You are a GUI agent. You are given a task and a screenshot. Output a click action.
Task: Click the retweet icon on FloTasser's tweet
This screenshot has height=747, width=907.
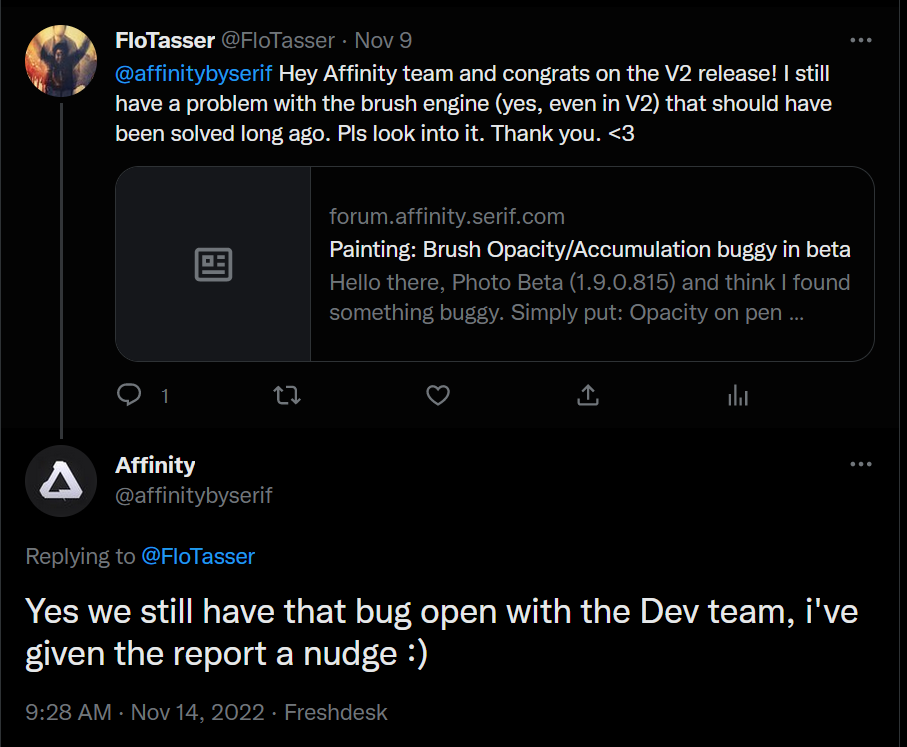tap(287, 396)
